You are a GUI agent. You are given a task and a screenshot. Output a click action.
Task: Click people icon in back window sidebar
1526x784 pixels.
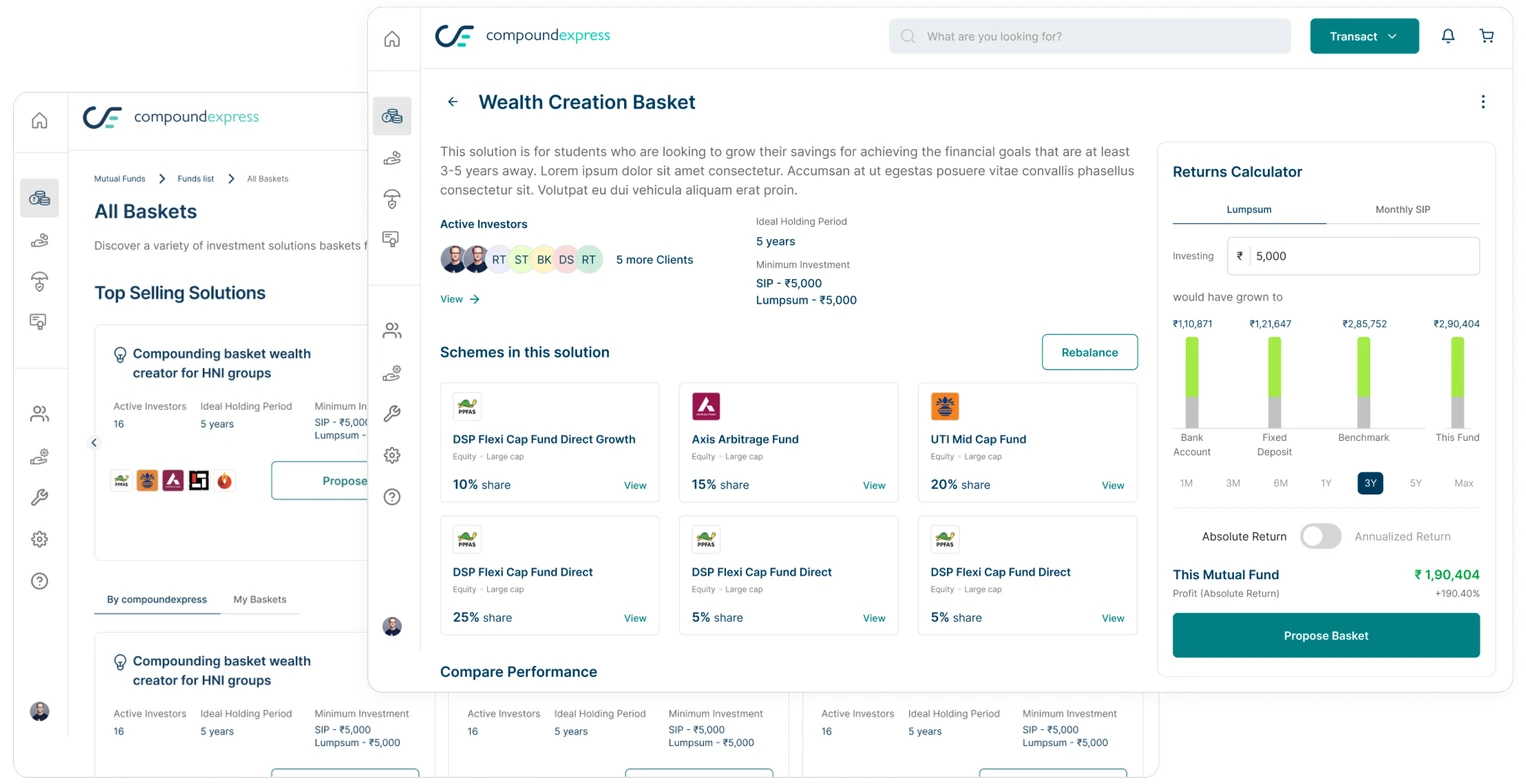click(x=39, y=414)
